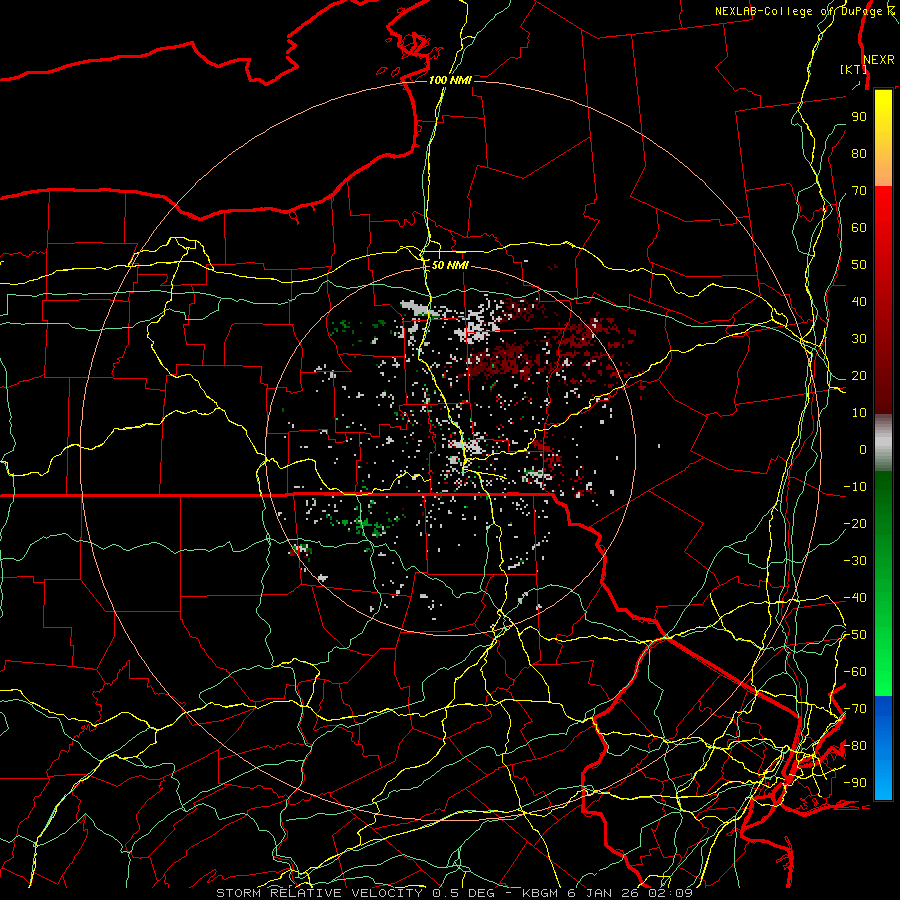The image size is (900, 900).
Task: Click the 100 NMI range ring label
Action: pyautogui.click(x=450, y=80)
